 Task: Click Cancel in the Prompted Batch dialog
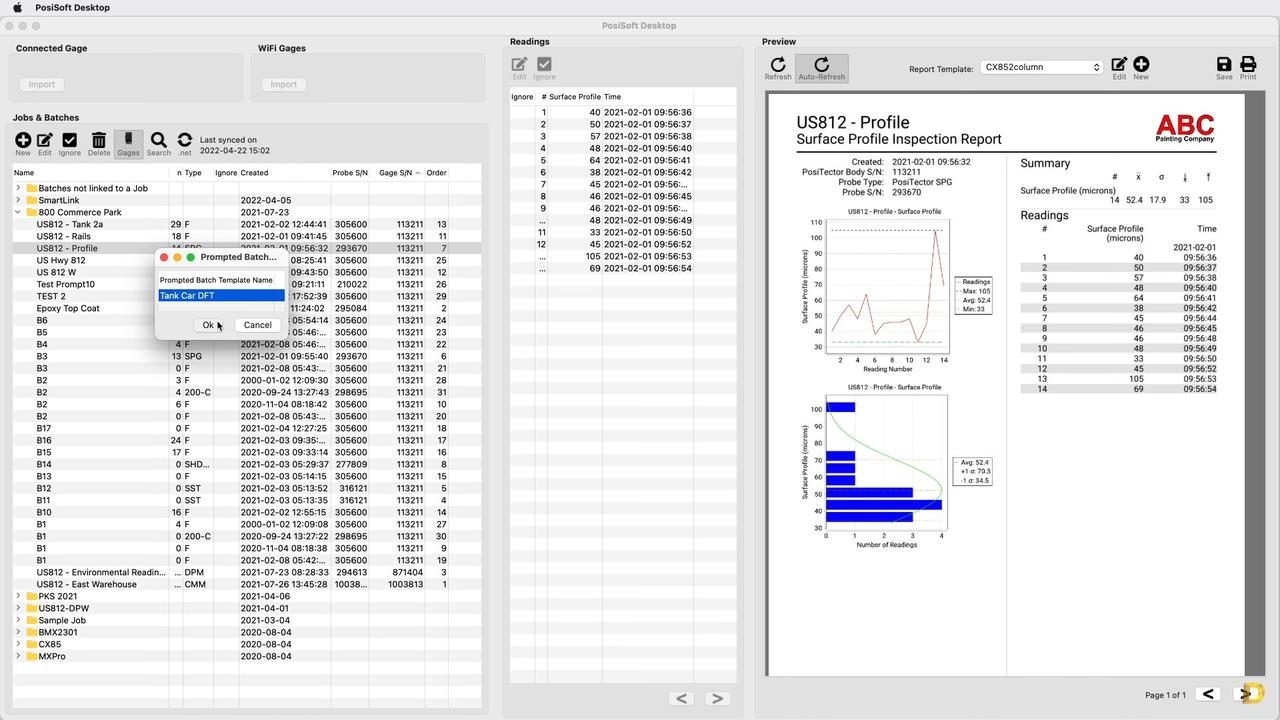click(257, 325)
